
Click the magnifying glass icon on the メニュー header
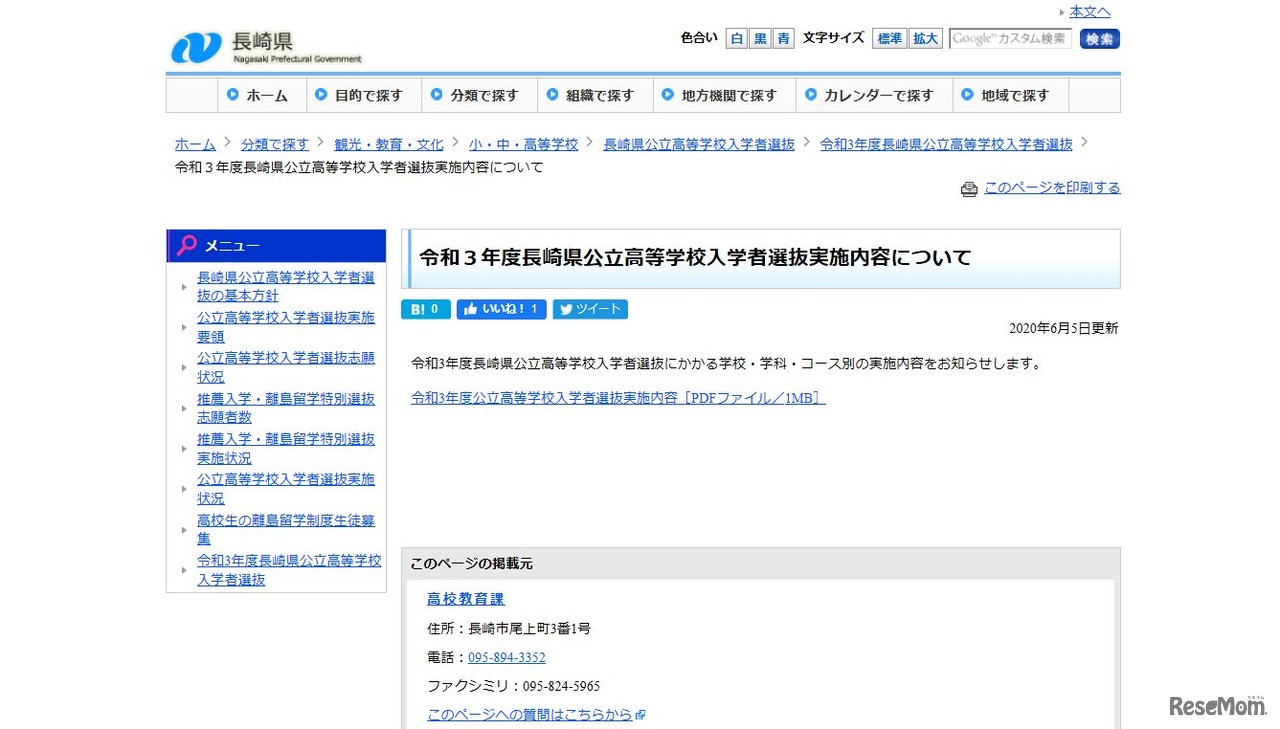pyautogui.click(x=186, y=244)
